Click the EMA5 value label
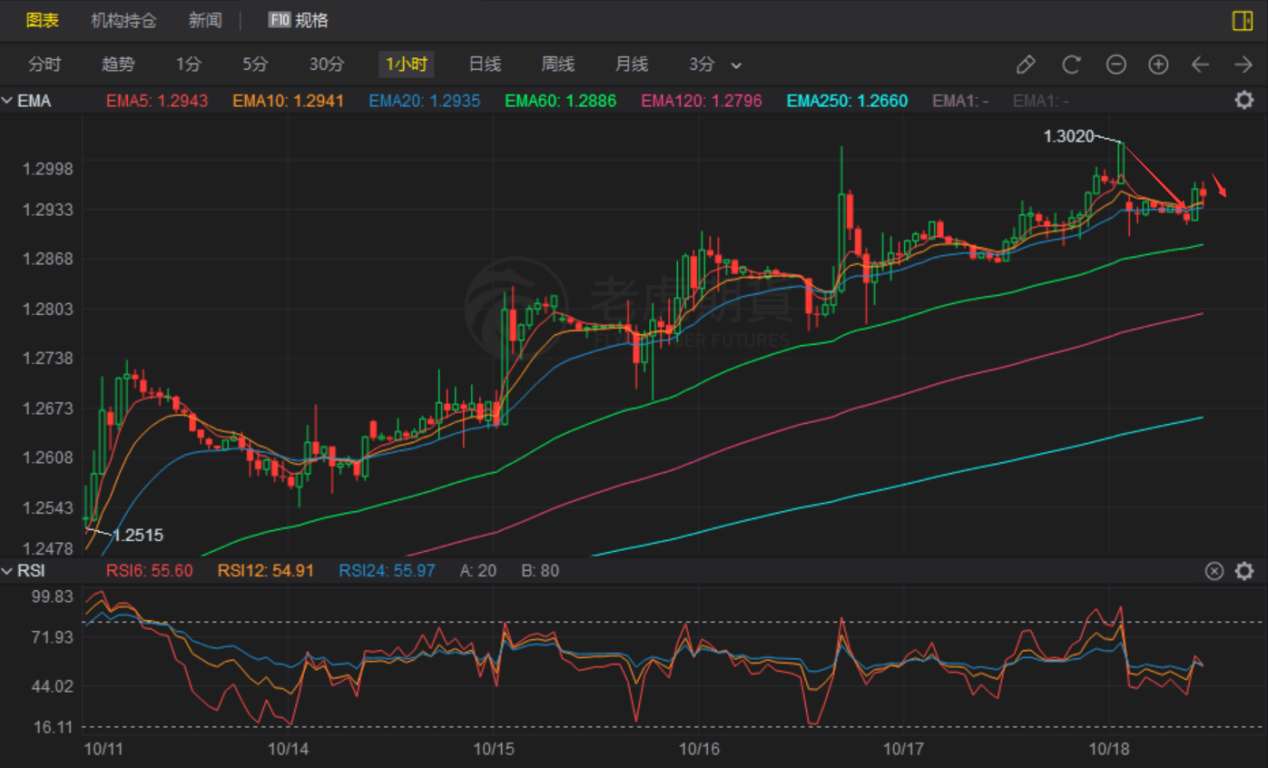 (x=157, y=101)
